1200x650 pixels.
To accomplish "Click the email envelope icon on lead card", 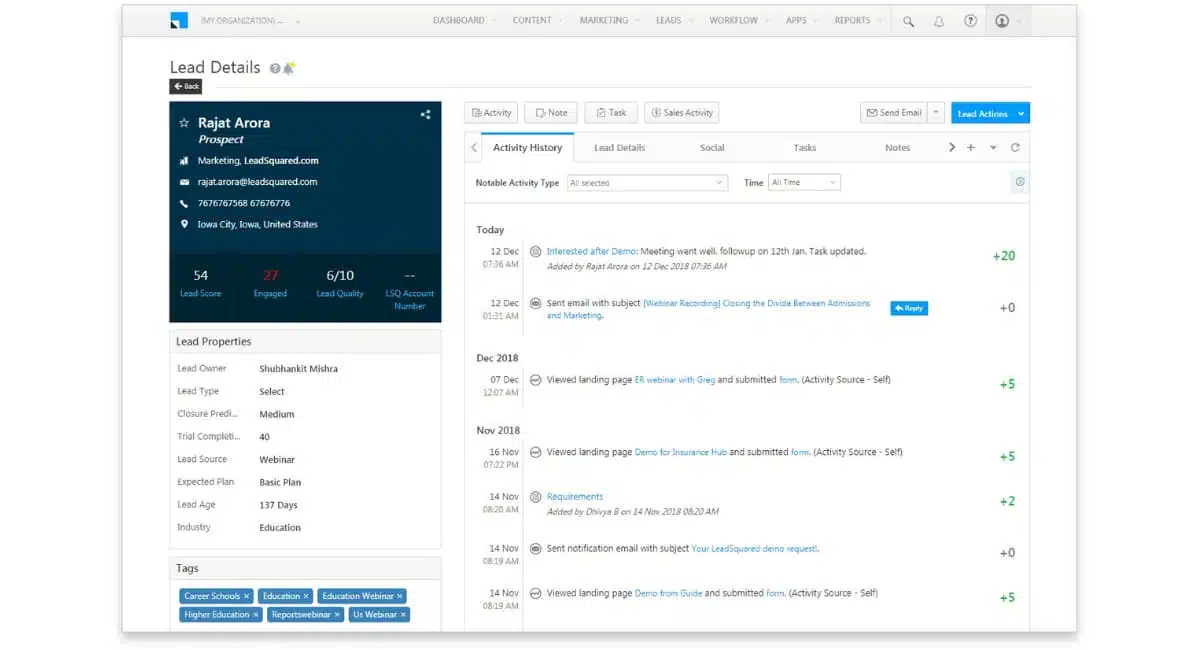I will (x=184, y=182).
